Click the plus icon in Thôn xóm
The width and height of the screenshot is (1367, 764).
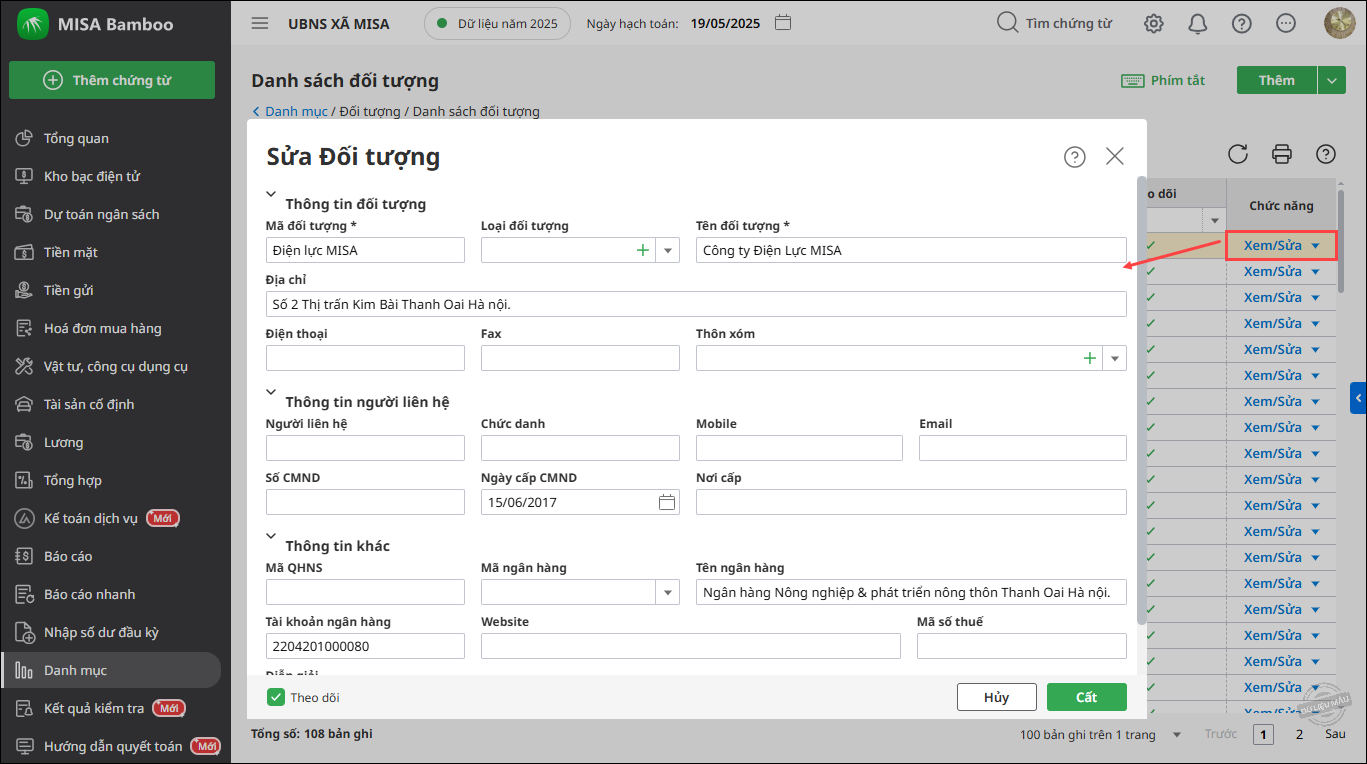(x=1090, y=358)
